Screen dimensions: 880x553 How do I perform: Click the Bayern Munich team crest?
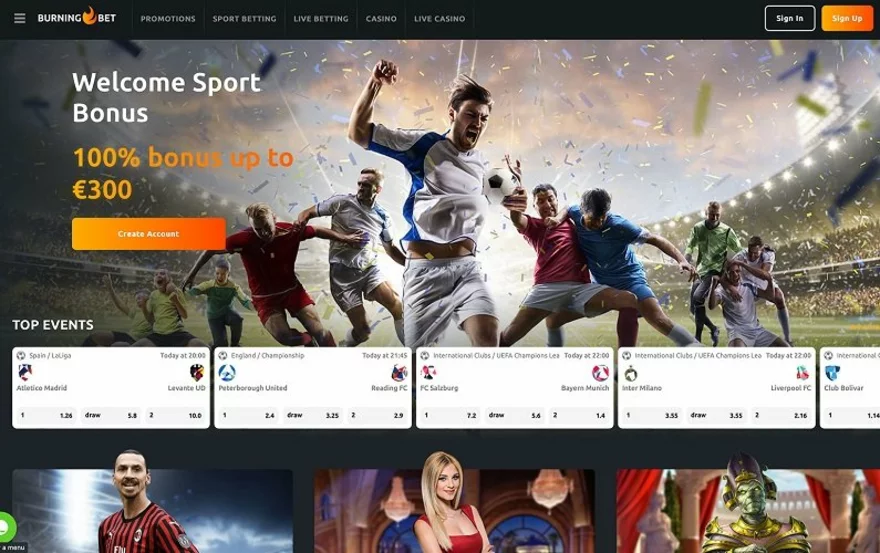(600, 373)
